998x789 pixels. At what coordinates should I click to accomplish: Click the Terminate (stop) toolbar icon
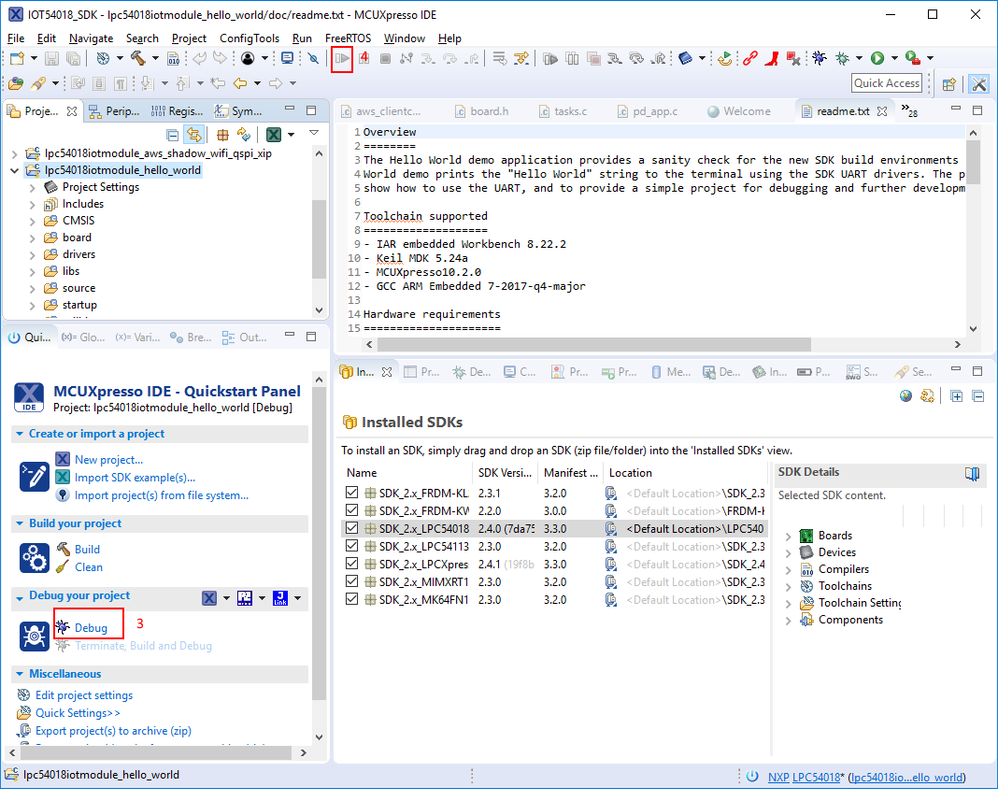click(x=385, y=59)
